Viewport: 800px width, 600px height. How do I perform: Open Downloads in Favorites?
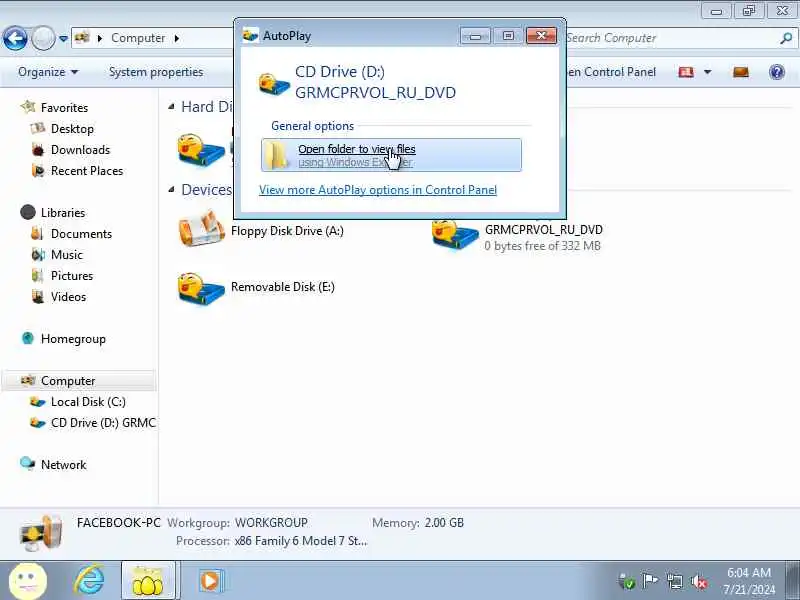[80, 149]
